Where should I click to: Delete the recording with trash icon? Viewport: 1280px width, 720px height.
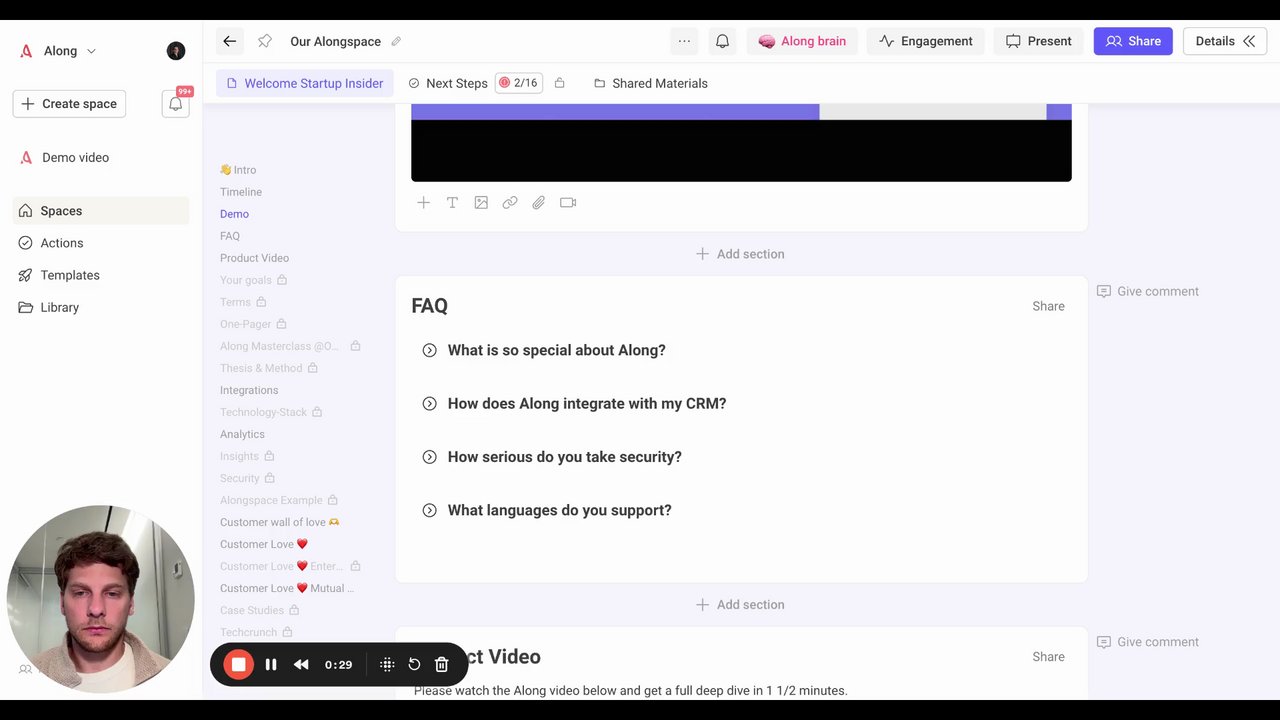click(441, 664)
